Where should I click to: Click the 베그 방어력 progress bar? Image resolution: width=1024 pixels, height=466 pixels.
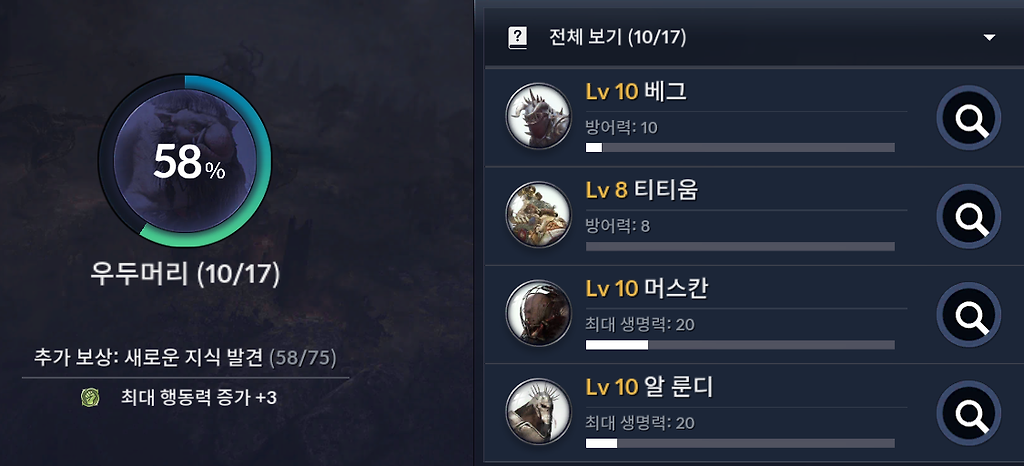[740, 148]
